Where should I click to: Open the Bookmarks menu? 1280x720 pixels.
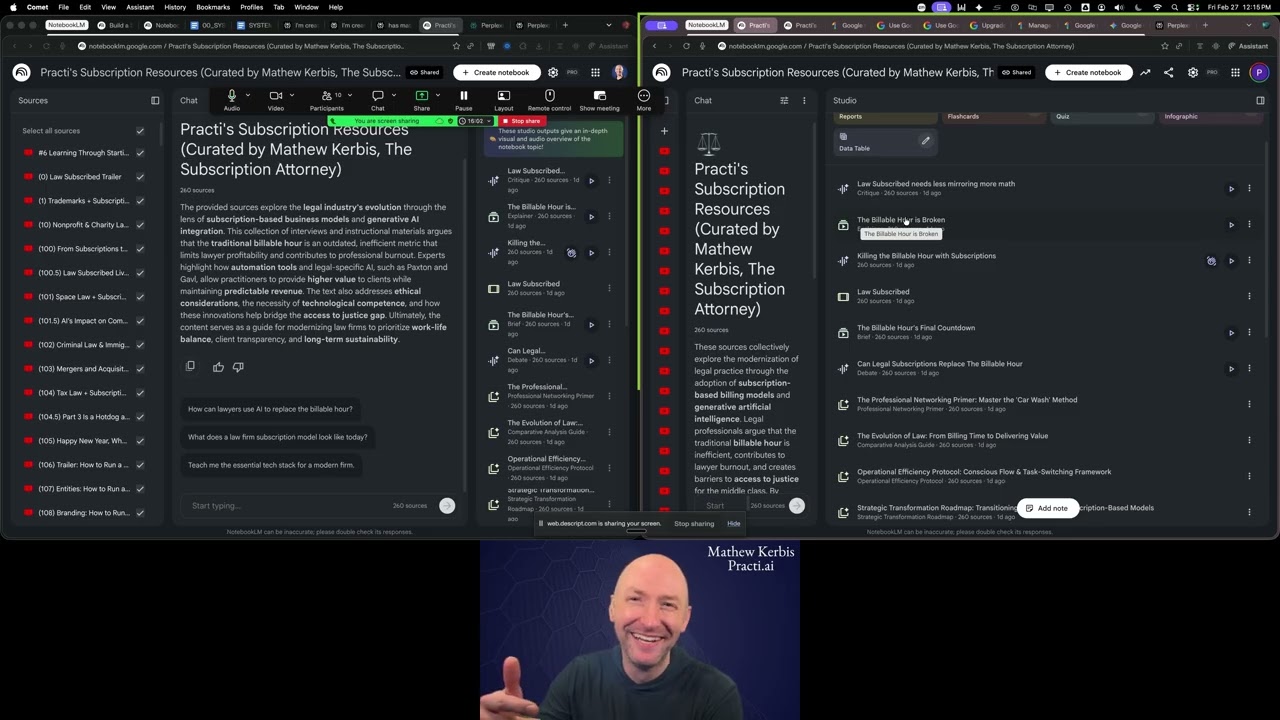213,7
